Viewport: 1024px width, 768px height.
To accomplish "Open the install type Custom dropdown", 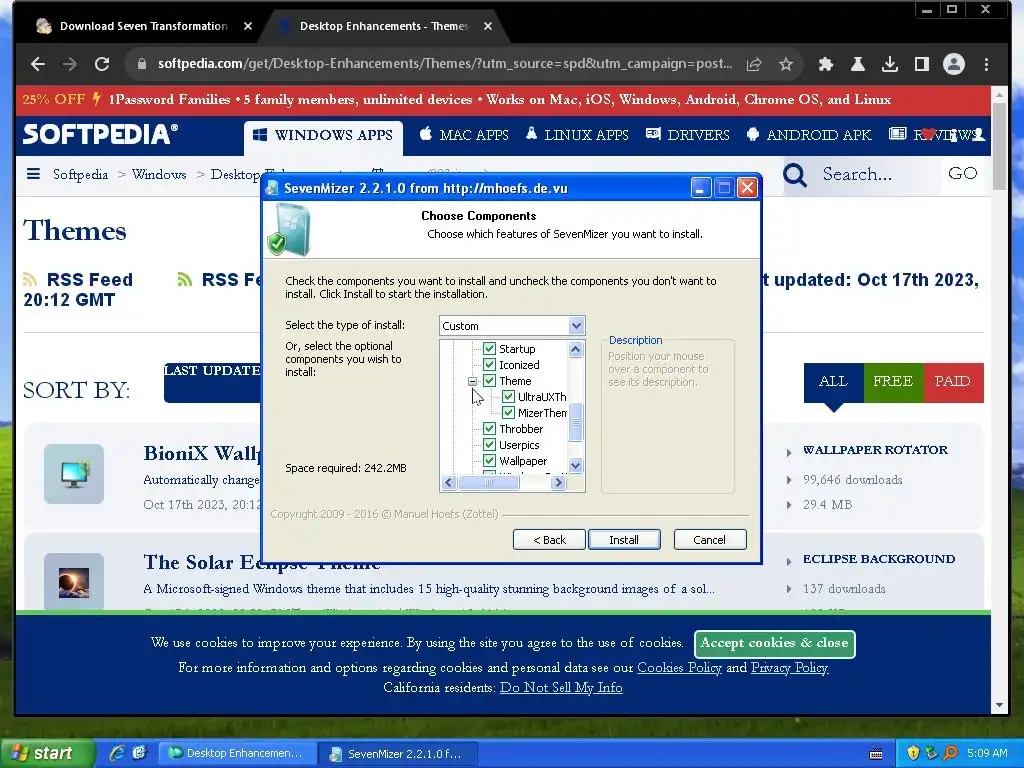I will click(512, 325).
